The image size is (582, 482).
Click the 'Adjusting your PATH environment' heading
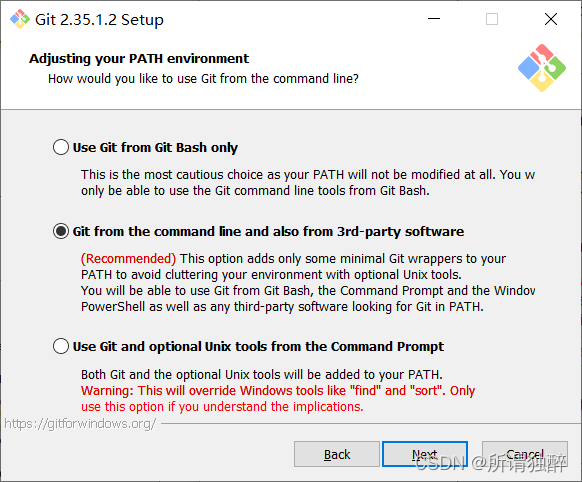[x=139, y=59]
